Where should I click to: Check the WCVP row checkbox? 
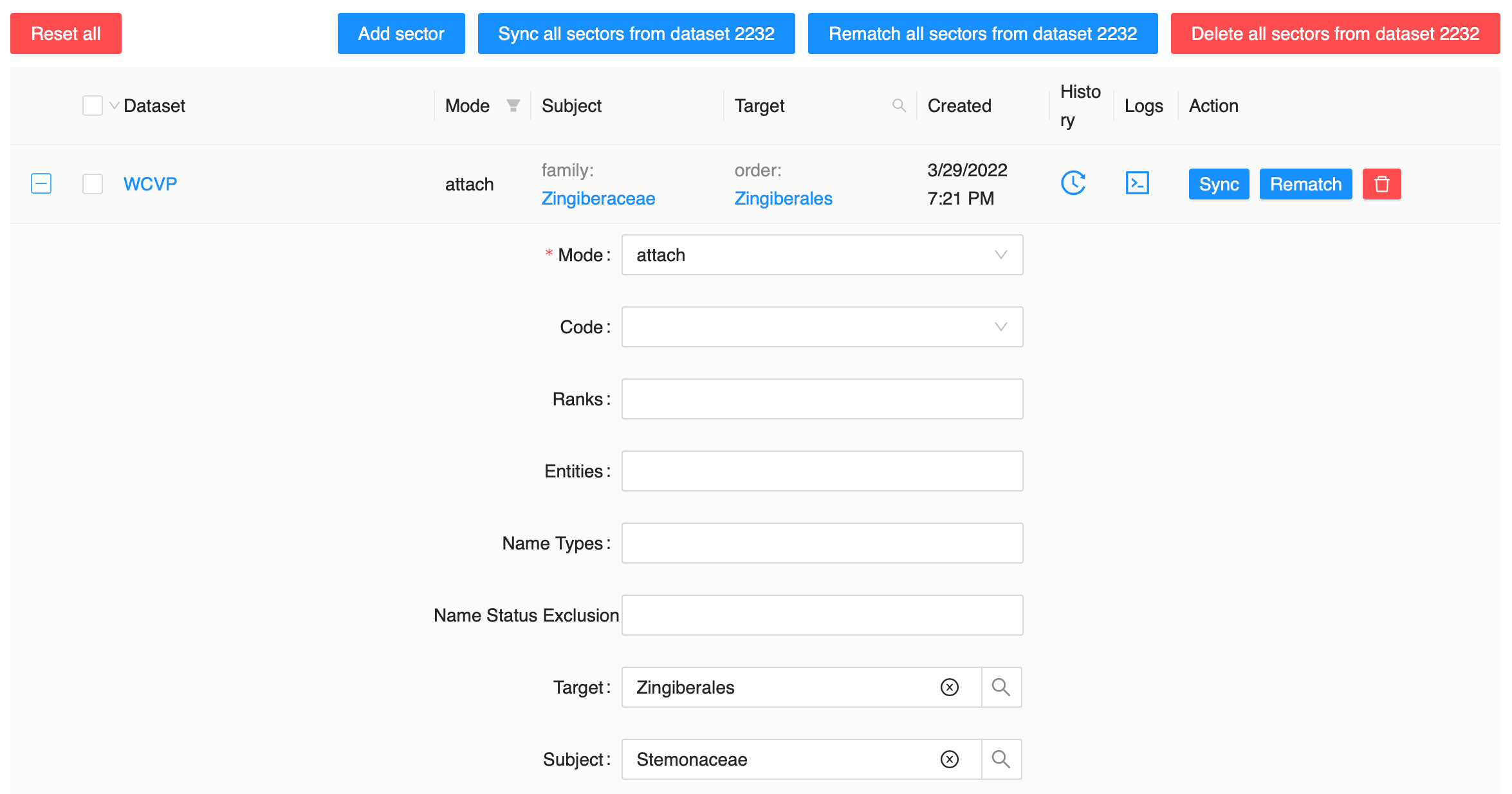click(92, 183)
